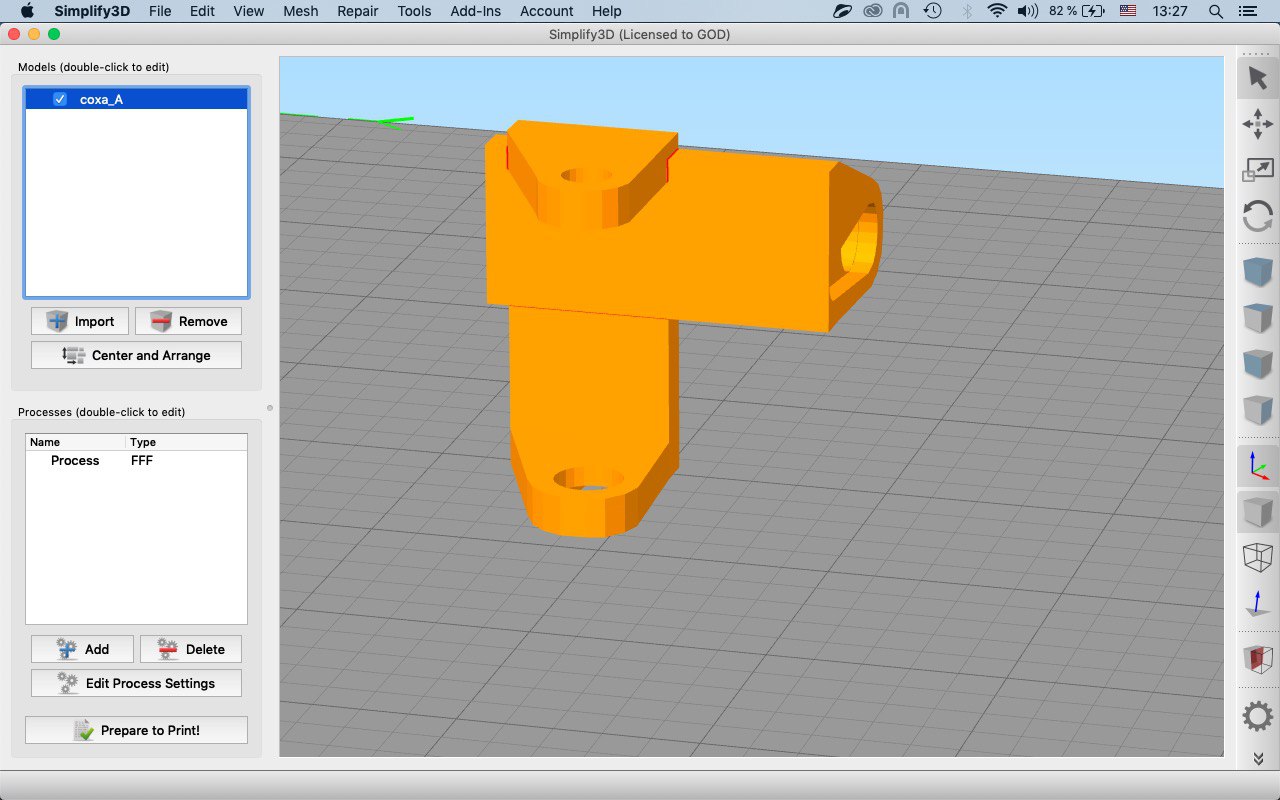Toggle wireframe cube rendering icon
This screenshot has width=1280, height=800.
[1257, 557]
